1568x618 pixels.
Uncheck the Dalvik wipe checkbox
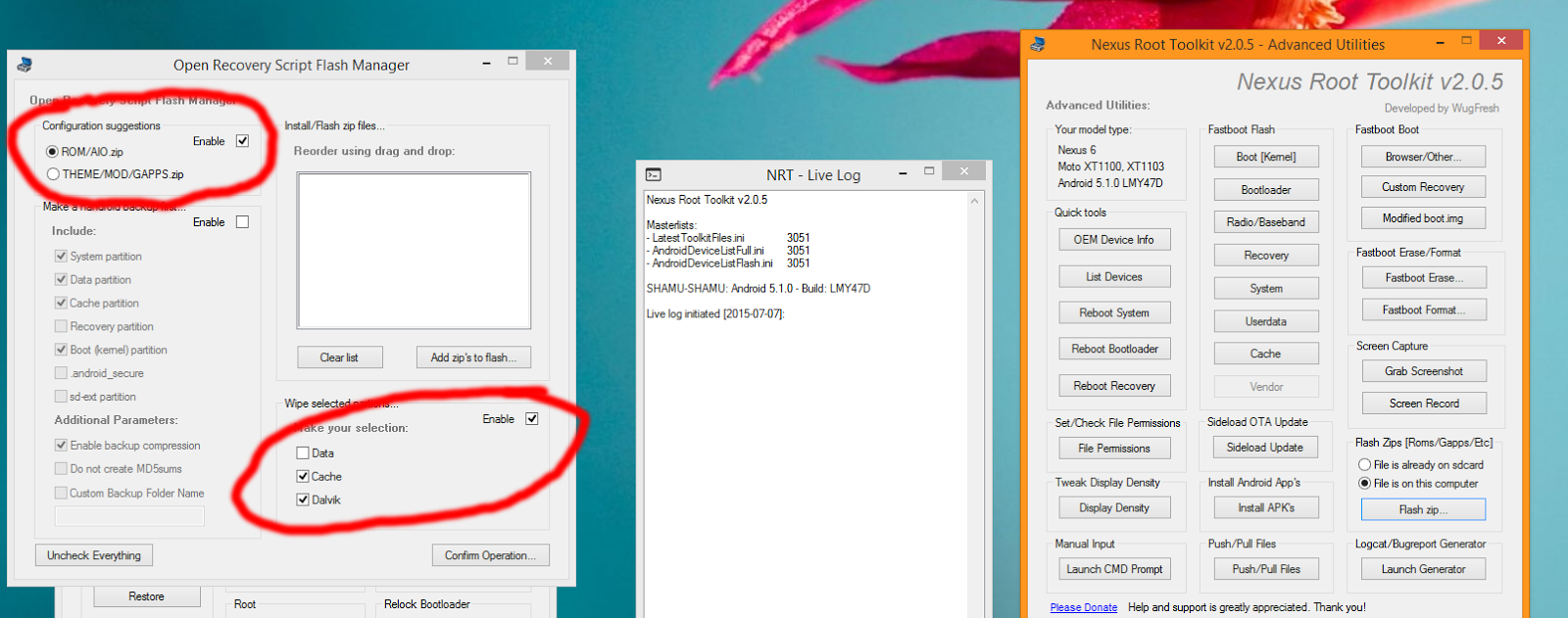point(303,499)
